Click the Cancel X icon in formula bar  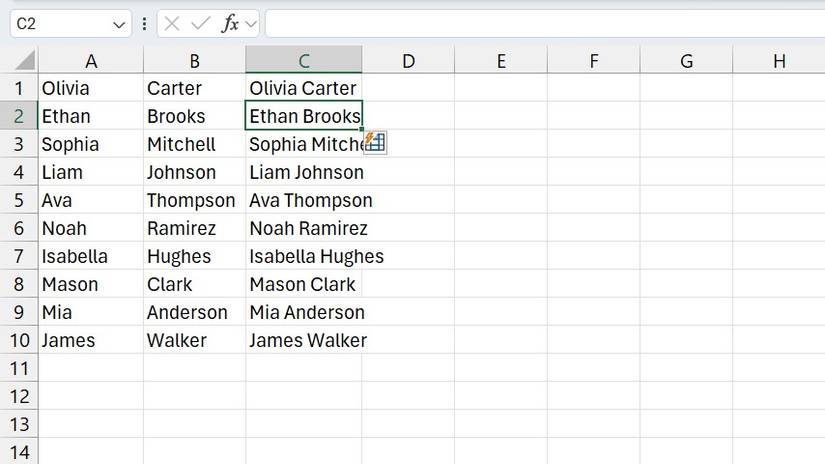[173, 23]
